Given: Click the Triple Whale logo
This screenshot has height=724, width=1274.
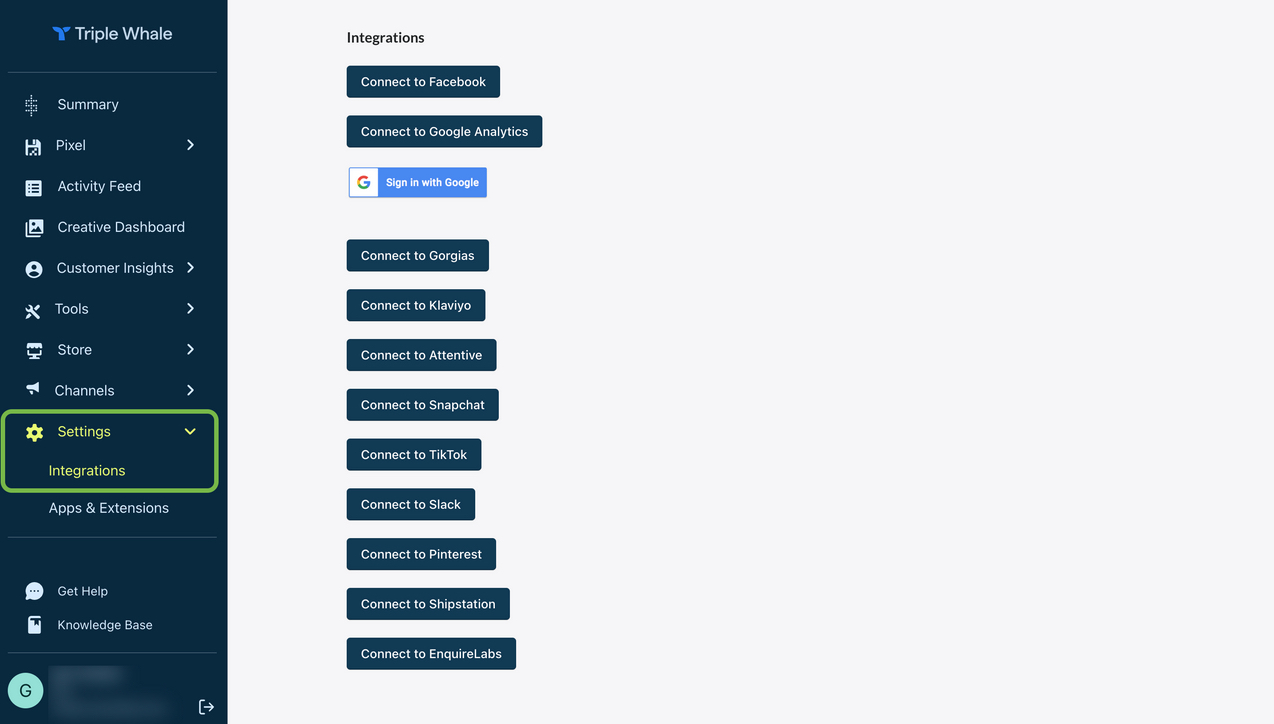Looking at the screenshot, I should coord(112,34).
